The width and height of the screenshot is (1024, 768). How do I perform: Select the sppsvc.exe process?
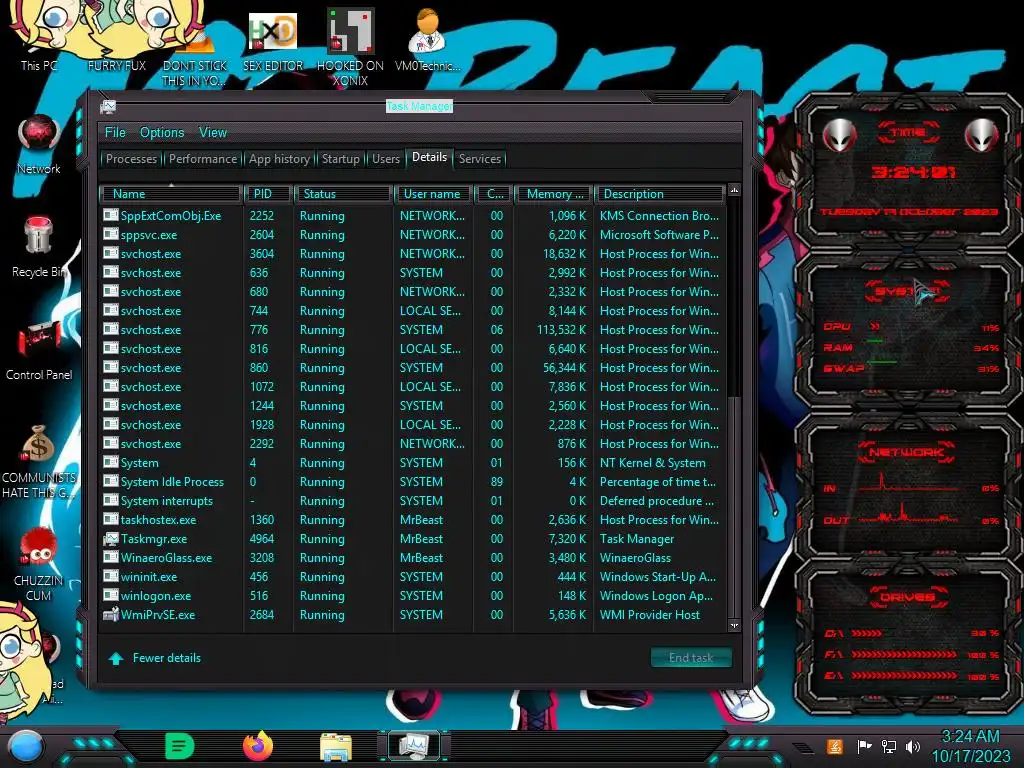pos(411,234)
